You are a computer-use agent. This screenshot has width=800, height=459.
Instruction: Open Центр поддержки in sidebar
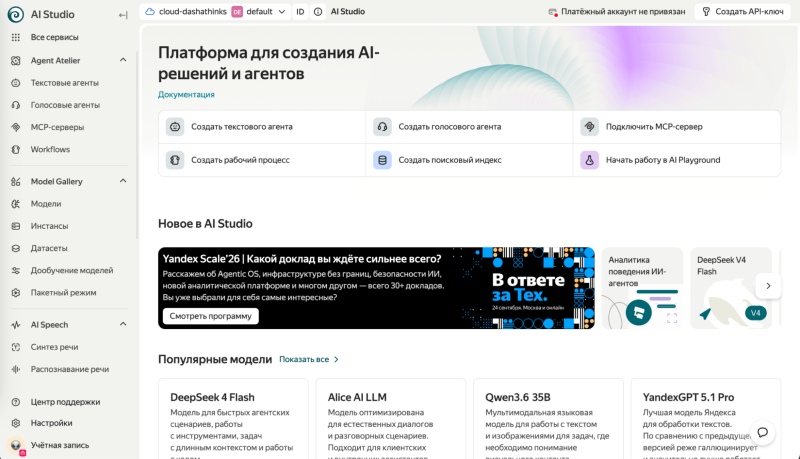point(65,402)
